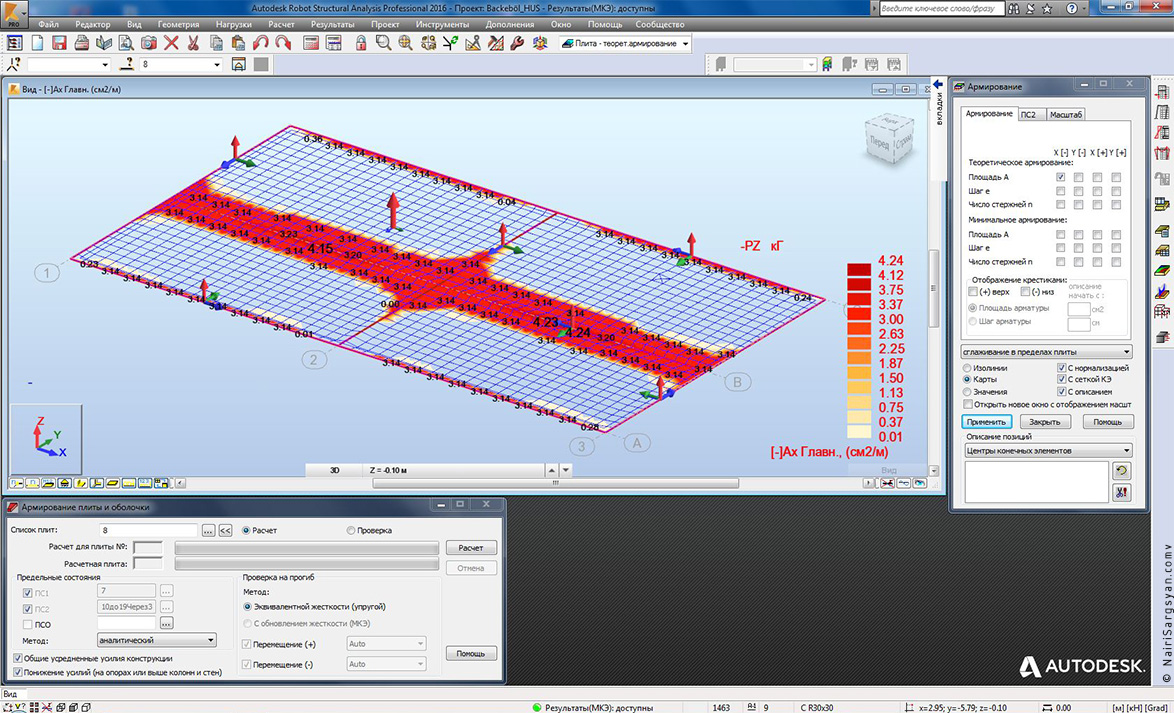Click the house-shaped view icon below 3D view
Screen dimensions: 1174x713
65,483
